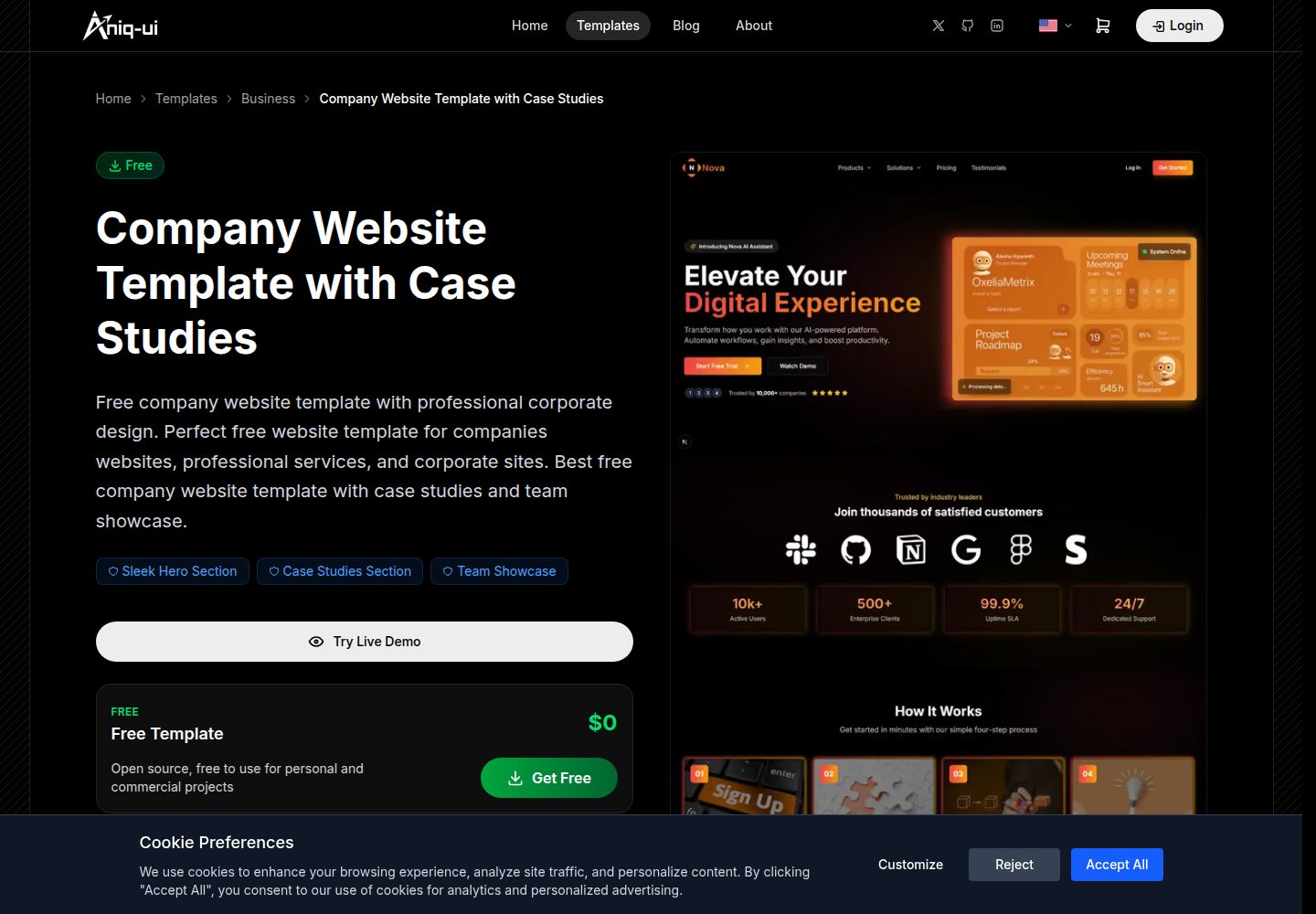The width and height of the screenshot is (1316, 914).
Task: Click the template preview thumbnail hero image
Action: [x=1074, y=319]
